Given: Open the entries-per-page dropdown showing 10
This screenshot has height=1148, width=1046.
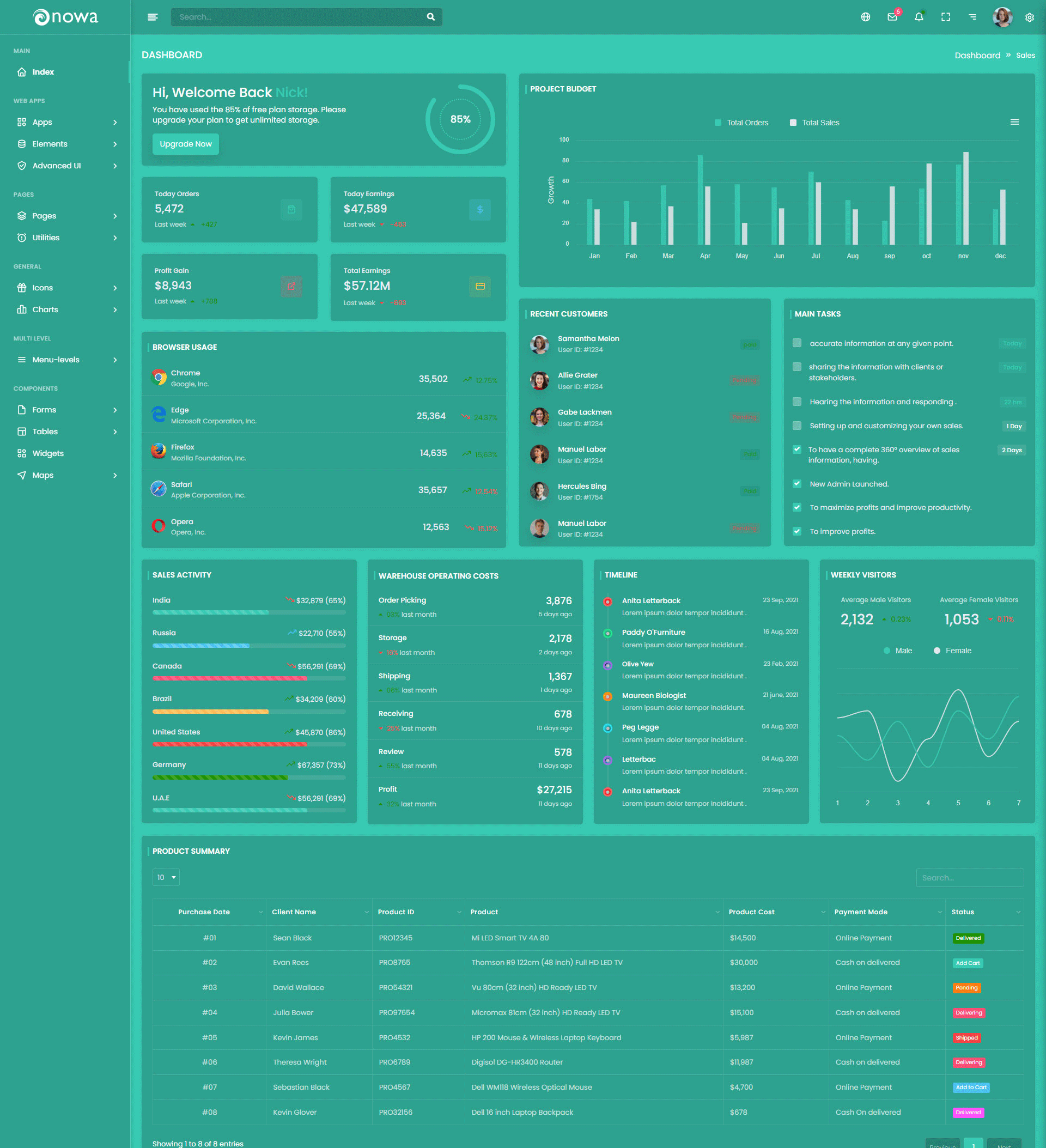Looking at the screenshot, I should [x=166, y=878].
